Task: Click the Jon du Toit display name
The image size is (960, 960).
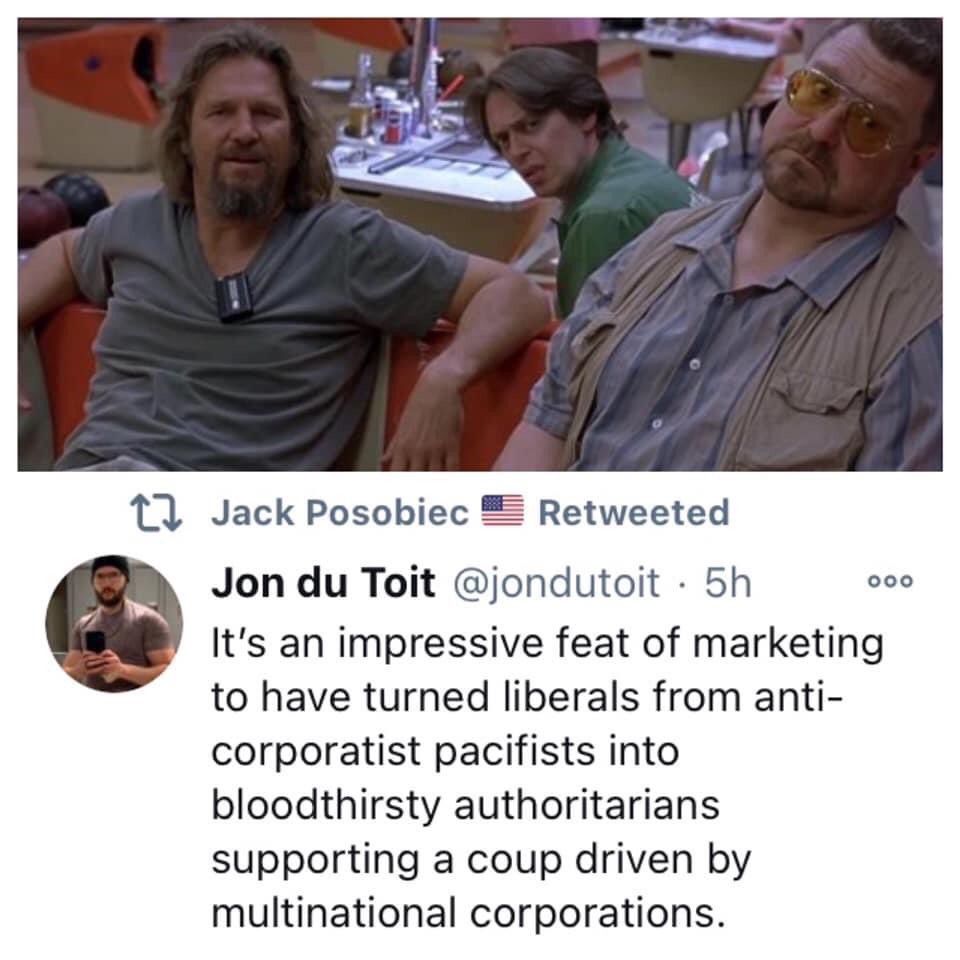Action: point(323,582)
